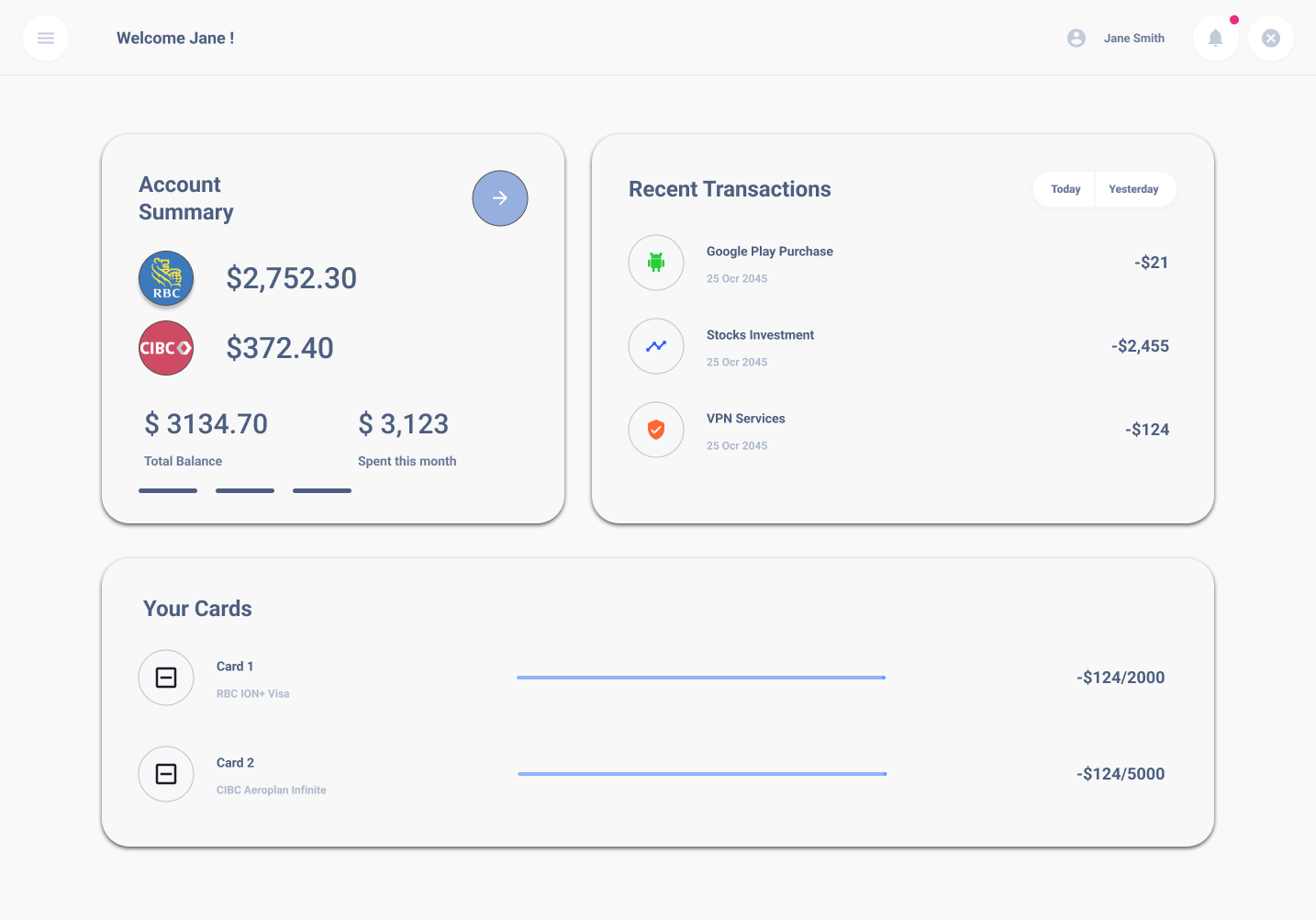This screenshot has width=1316, height=920.
Task: Click the VPN Services shield icon
Action: click(656, 430)
